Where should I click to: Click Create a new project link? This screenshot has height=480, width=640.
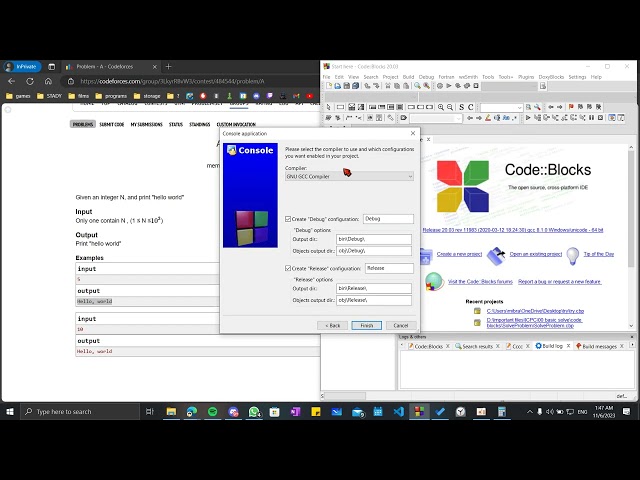pyautogui.click(x=459, y=254)
